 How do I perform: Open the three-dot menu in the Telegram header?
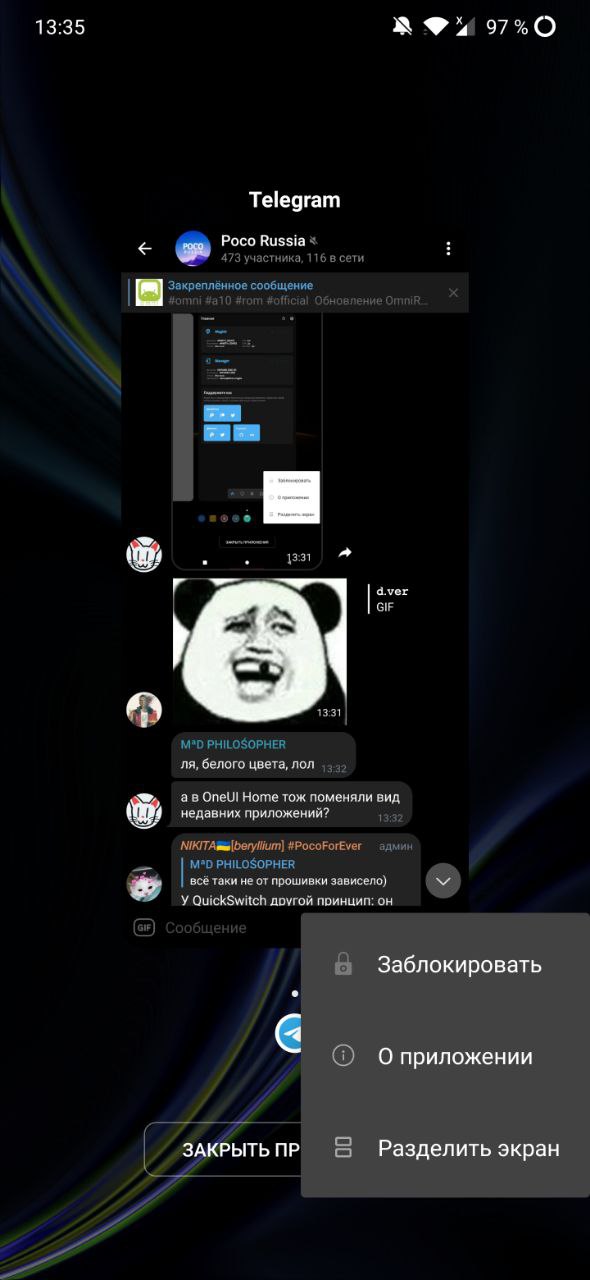(x=448, y=248)
